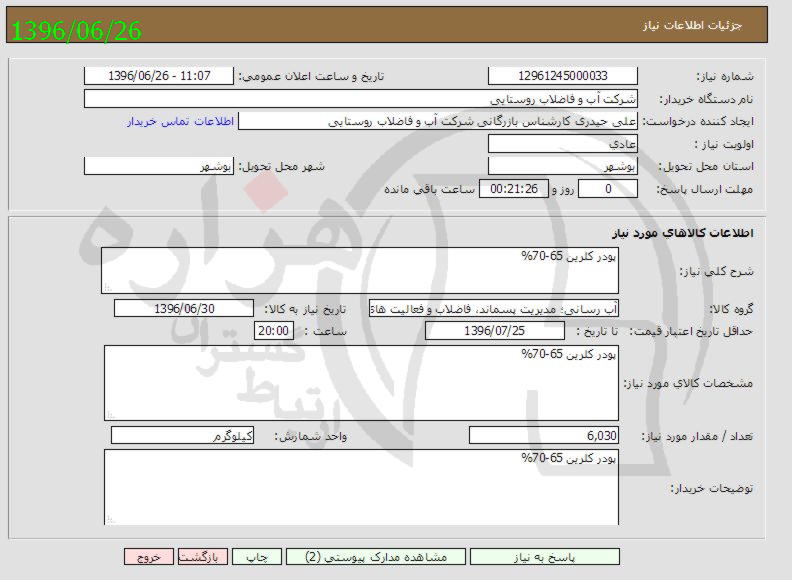The image size is (792, 580).
Task: Click the اطلاعات کالاهای مورد نیاز section heading
Action: pyautogui.click(x=683, y=233)
